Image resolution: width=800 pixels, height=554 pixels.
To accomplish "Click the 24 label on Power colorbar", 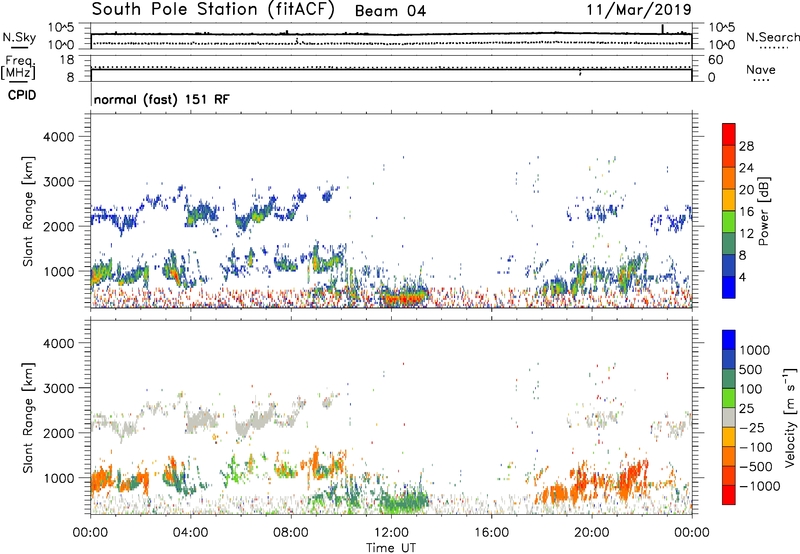I will 746,168.
